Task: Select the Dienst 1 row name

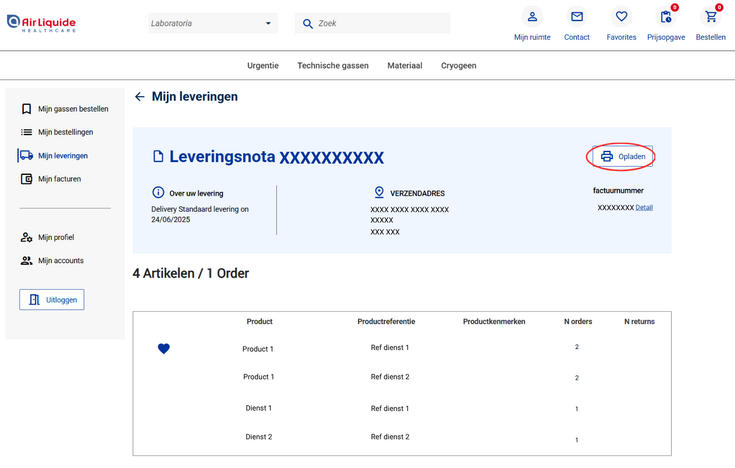Action: (258, 408)
